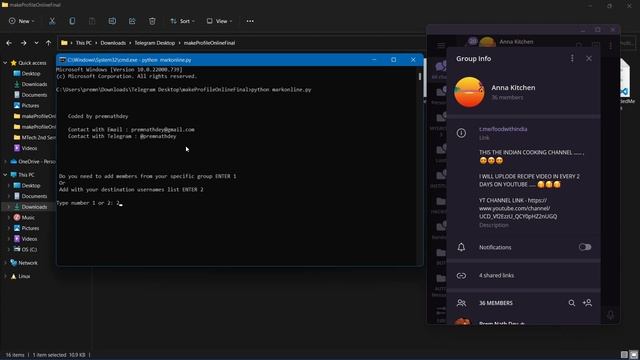Collapse the This PC tree node
Viewport: 640px width, 360px height.
pyautogui.click(x=5, y=175)
